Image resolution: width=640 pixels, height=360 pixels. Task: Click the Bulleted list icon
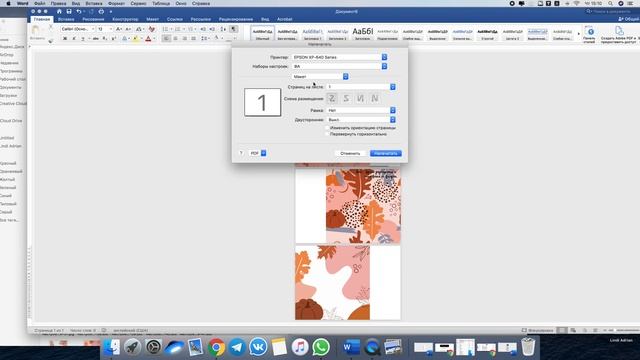[x=165, y=29]
